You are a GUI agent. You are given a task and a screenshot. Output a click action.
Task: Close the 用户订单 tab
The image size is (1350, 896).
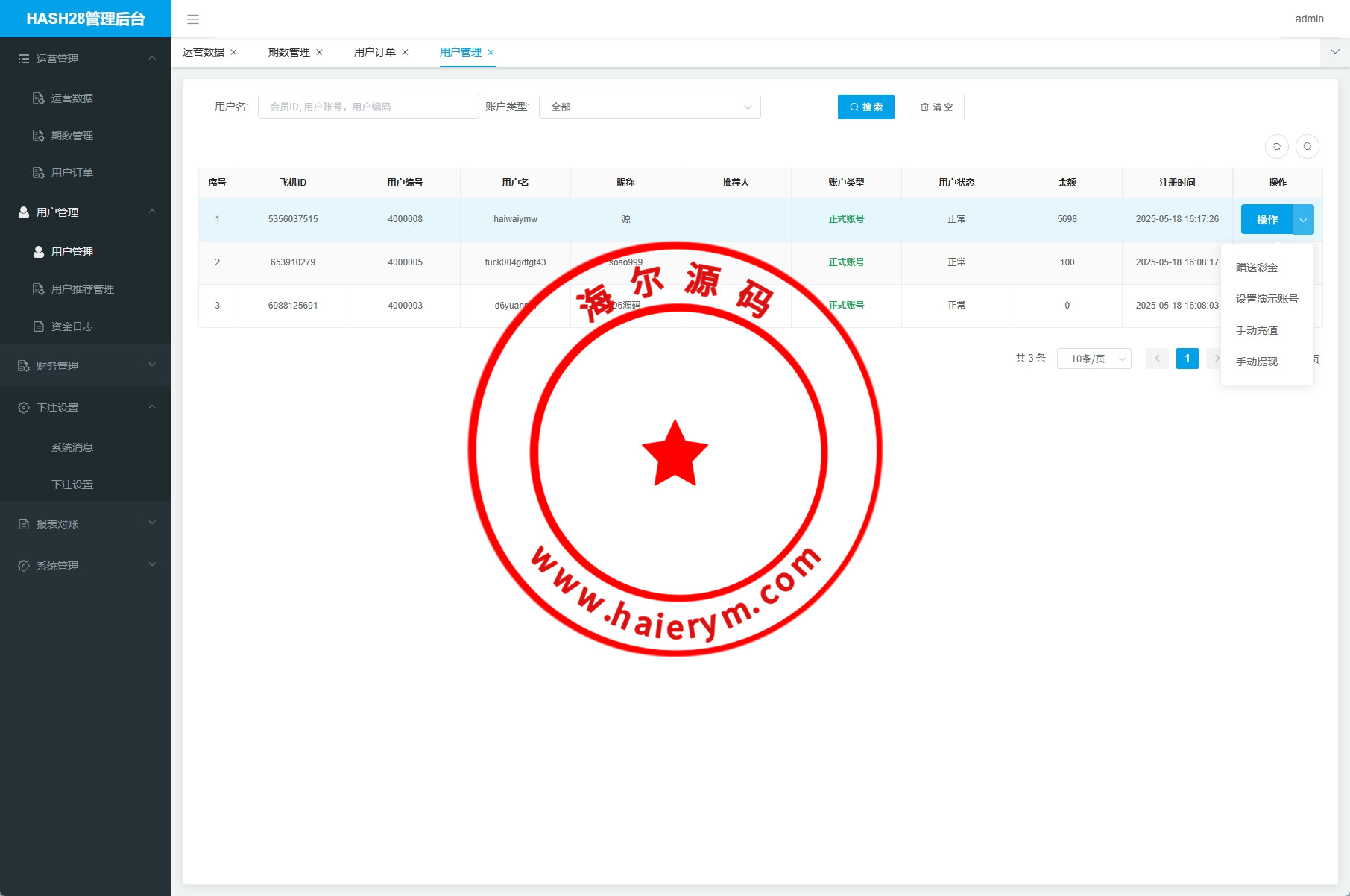pyautogui.click(x=405, y=52)
